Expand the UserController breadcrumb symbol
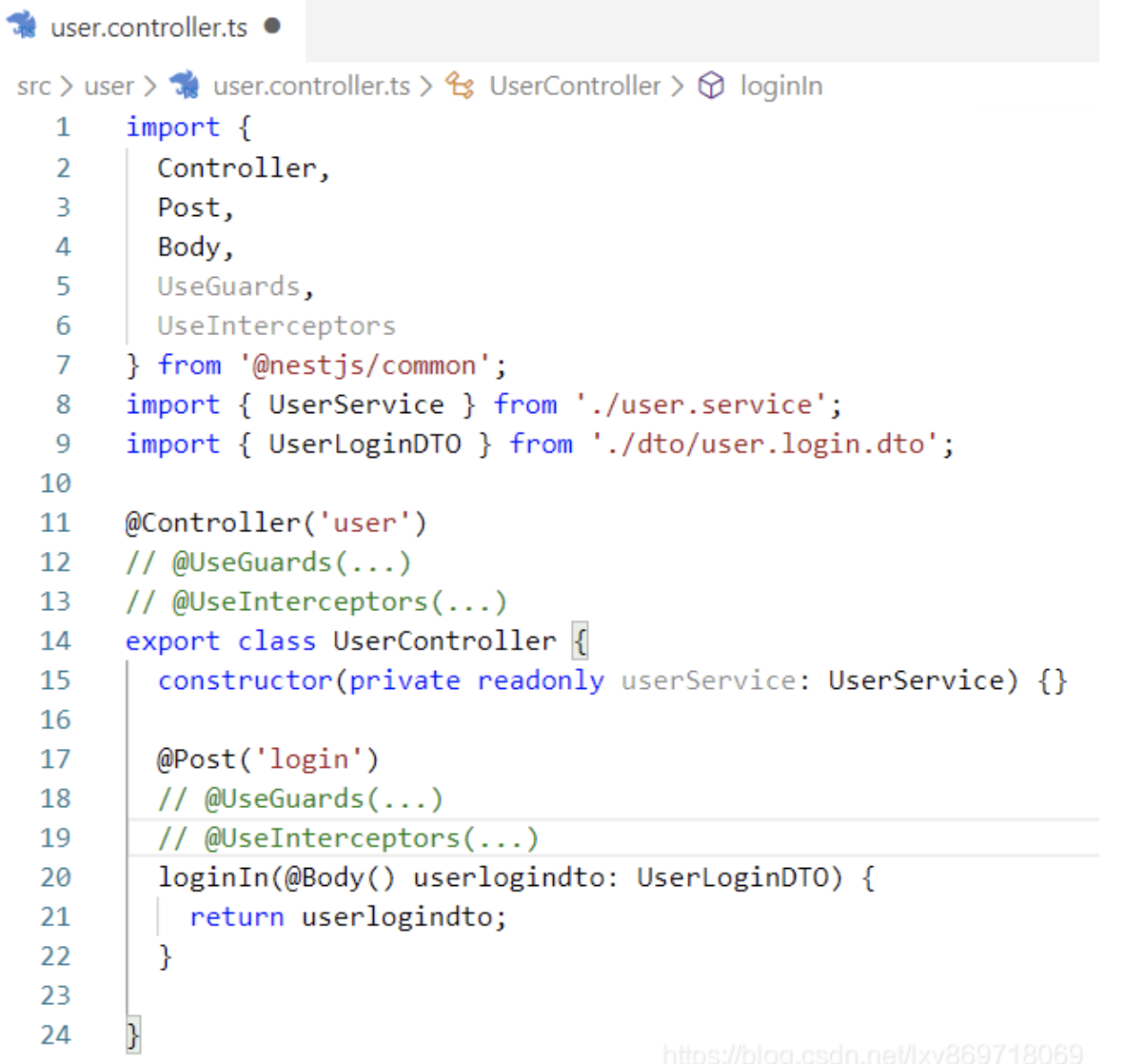This screenshot has width=1125, height=1064. tap(574, 87)
